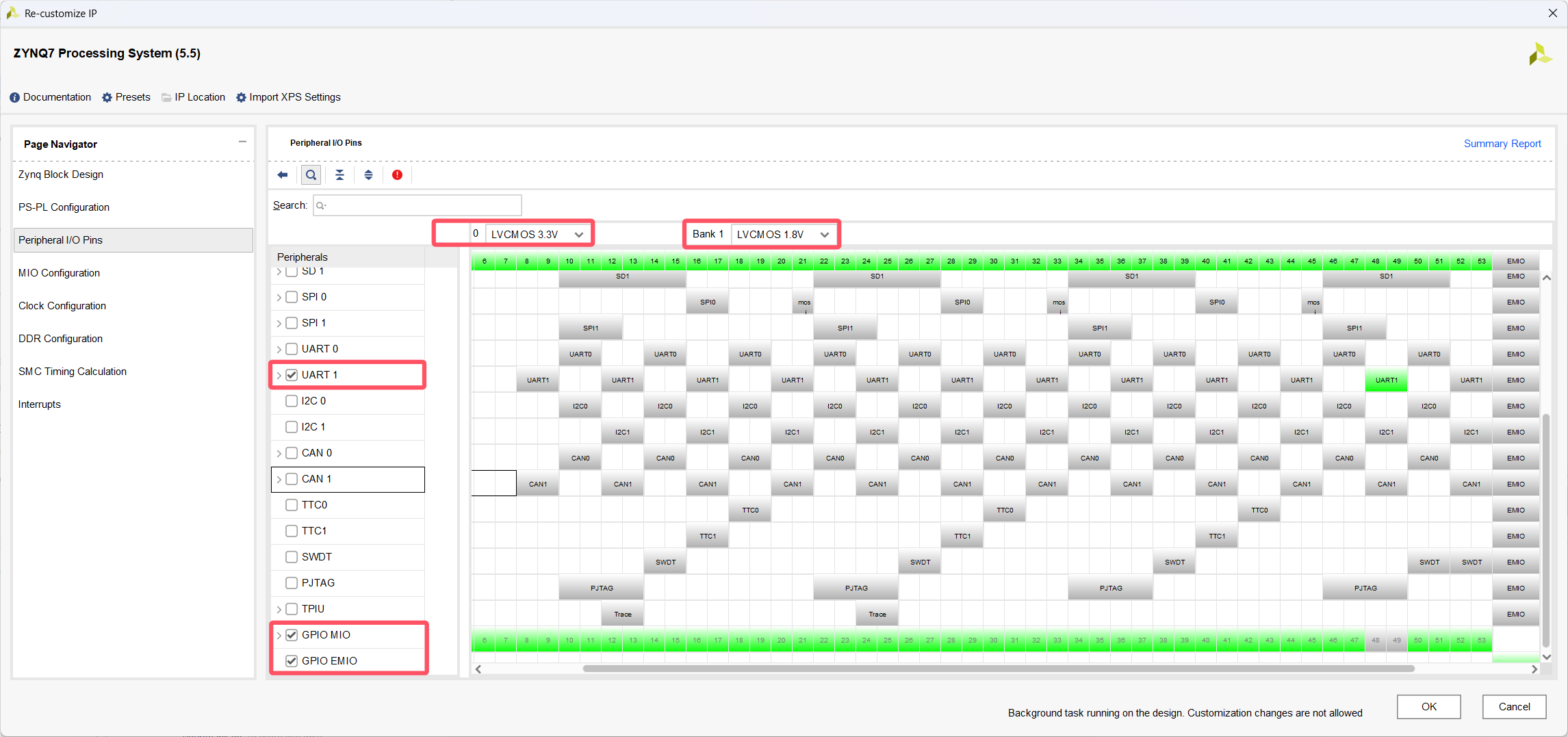Open SMC Timing Calculation page
The height and width of the screenshot is (737, 1568).
tap(133, 372)
